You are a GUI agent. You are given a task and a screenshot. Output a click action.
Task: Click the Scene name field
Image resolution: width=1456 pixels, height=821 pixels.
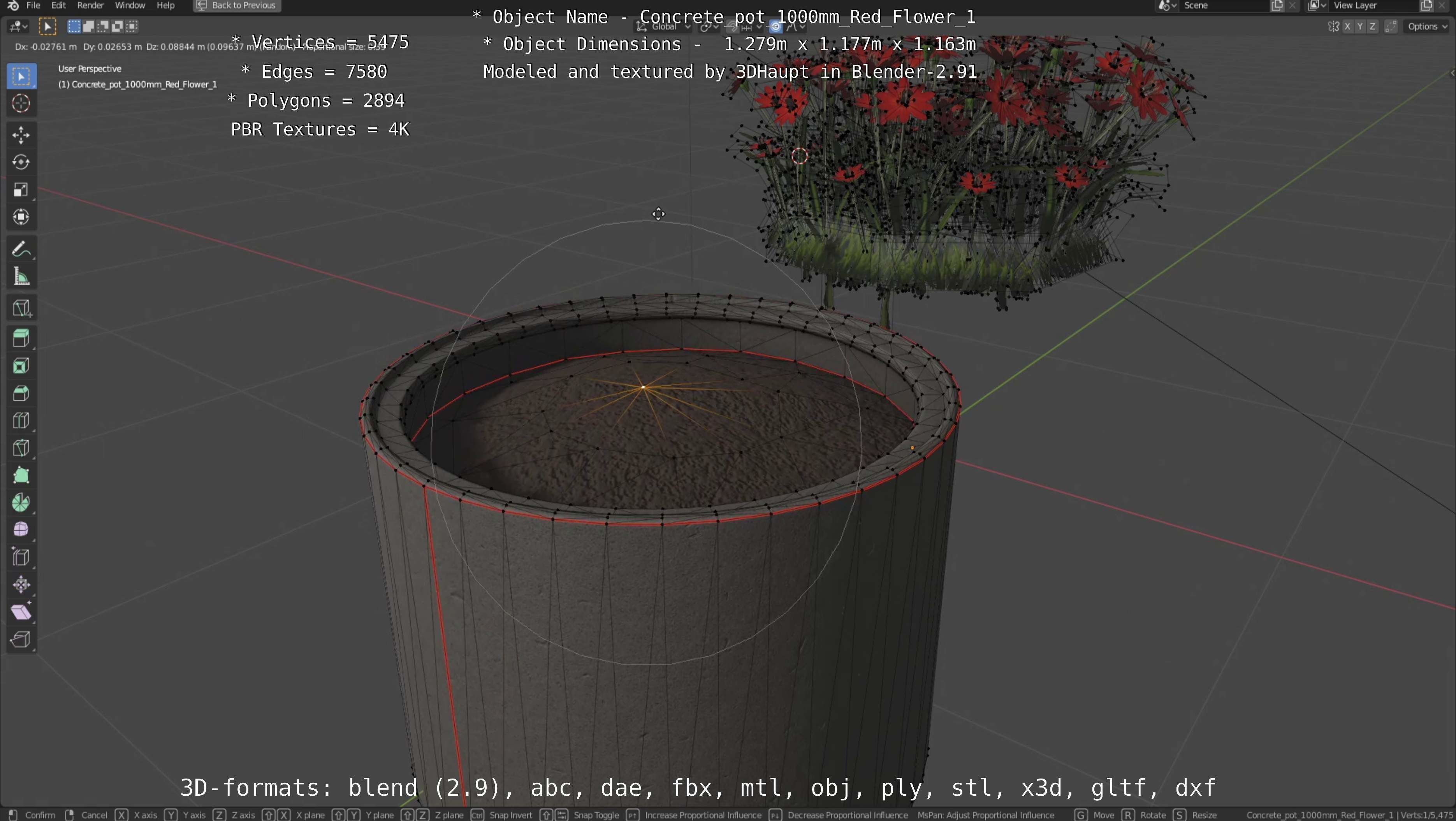click(x=1224, y=6)
